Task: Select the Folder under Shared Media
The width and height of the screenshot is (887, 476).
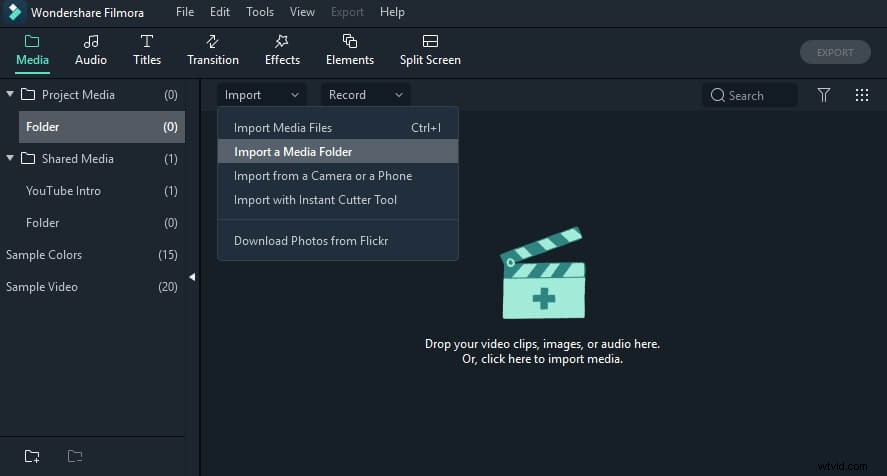Action: point(102,223)
